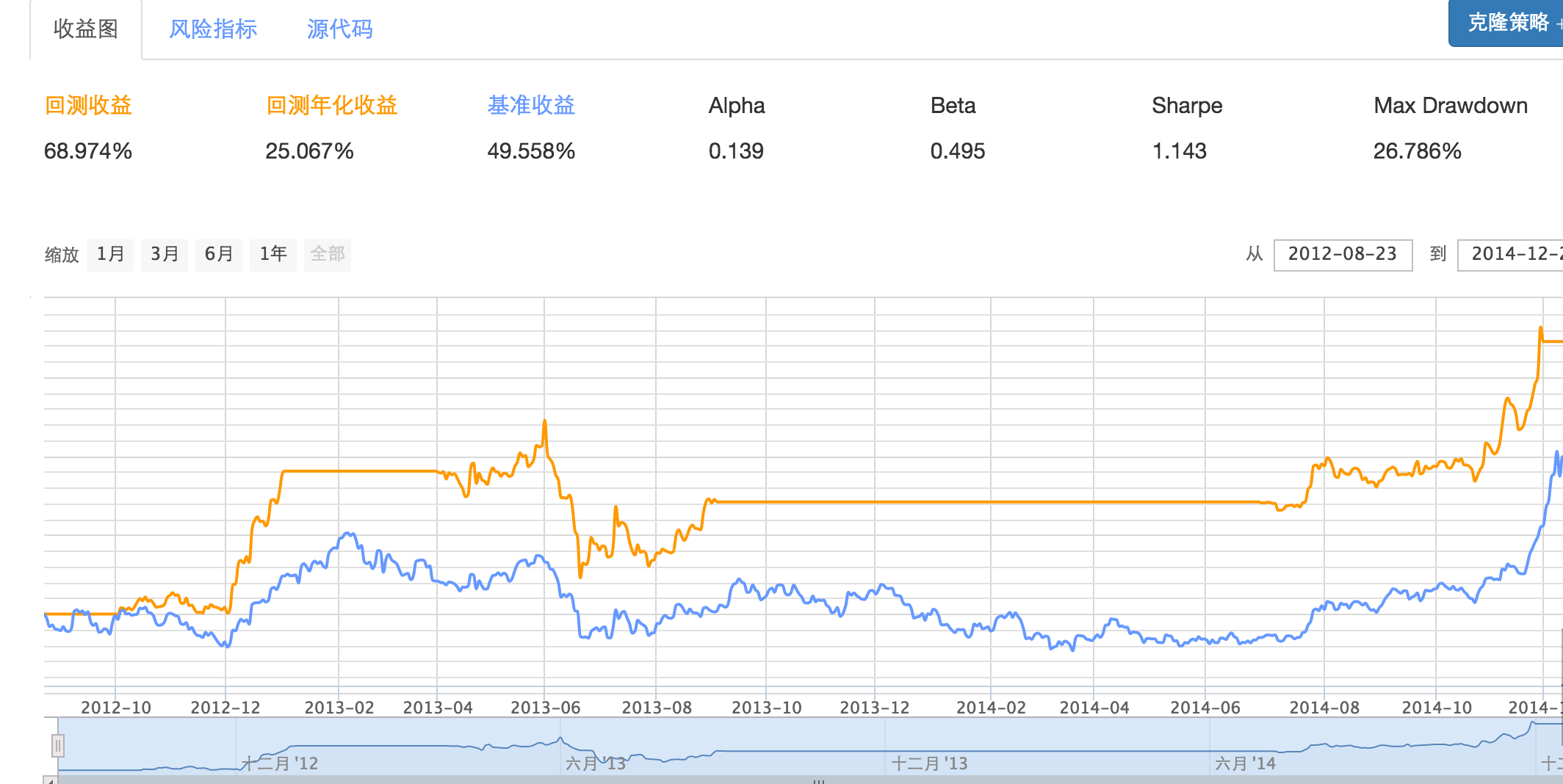Zoom chart to 1年 range
1563x784 pixels.
[272, 255]
